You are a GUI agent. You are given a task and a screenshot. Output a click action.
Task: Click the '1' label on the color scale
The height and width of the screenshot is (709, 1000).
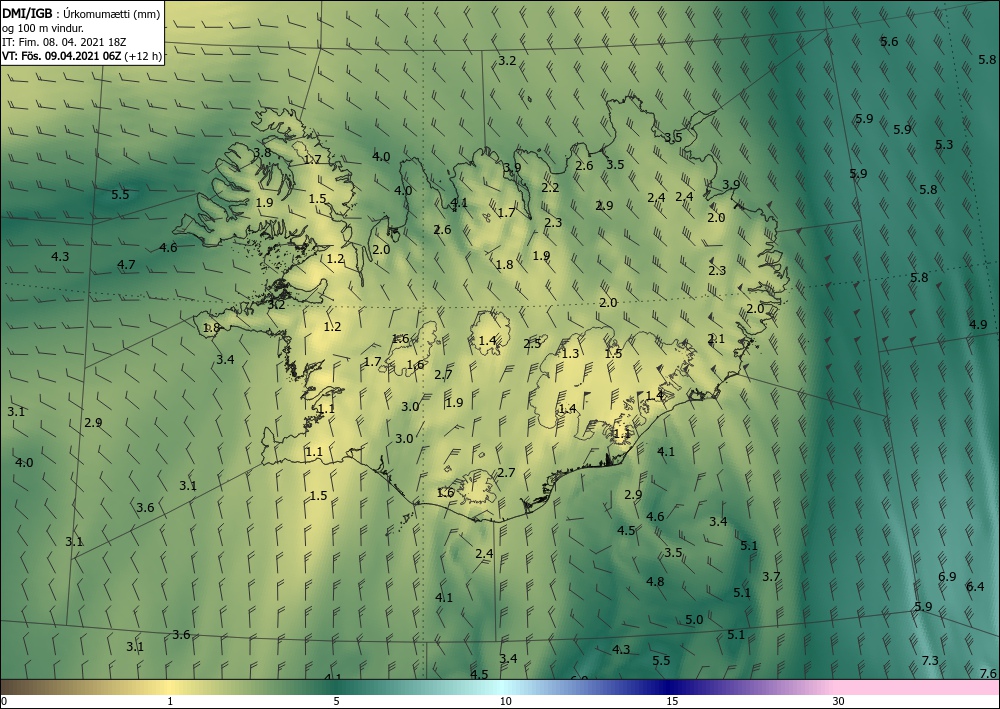[x=170, y=702]
